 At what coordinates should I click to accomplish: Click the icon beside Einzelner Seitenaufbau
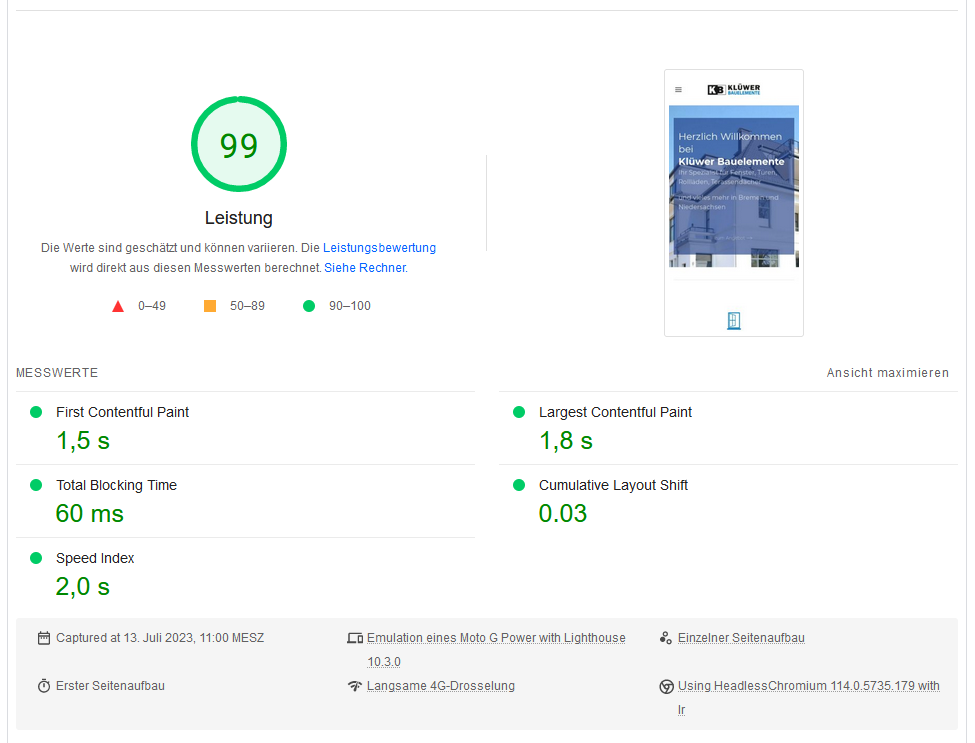click(x=666, y=638)
